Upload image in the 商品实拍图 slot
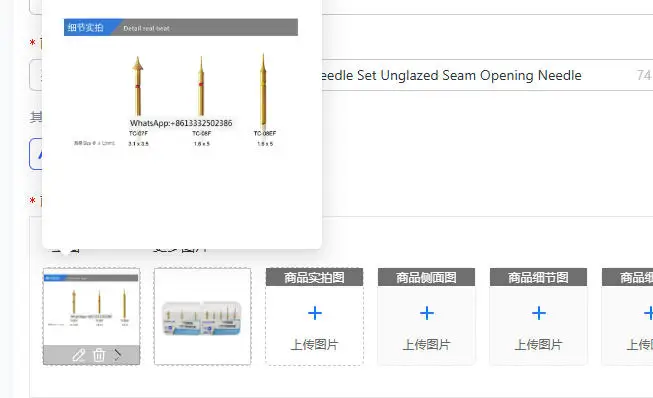 [314, 317]
